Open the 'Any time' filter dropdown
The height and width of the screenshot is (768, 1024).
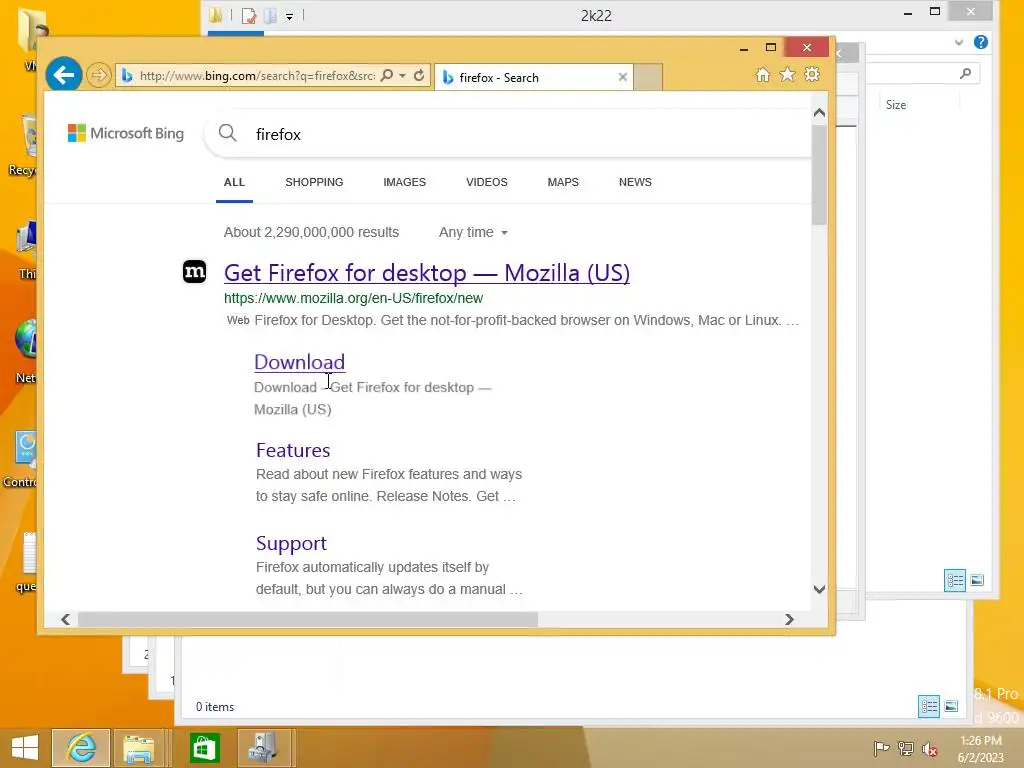click(x=473, y=232)
